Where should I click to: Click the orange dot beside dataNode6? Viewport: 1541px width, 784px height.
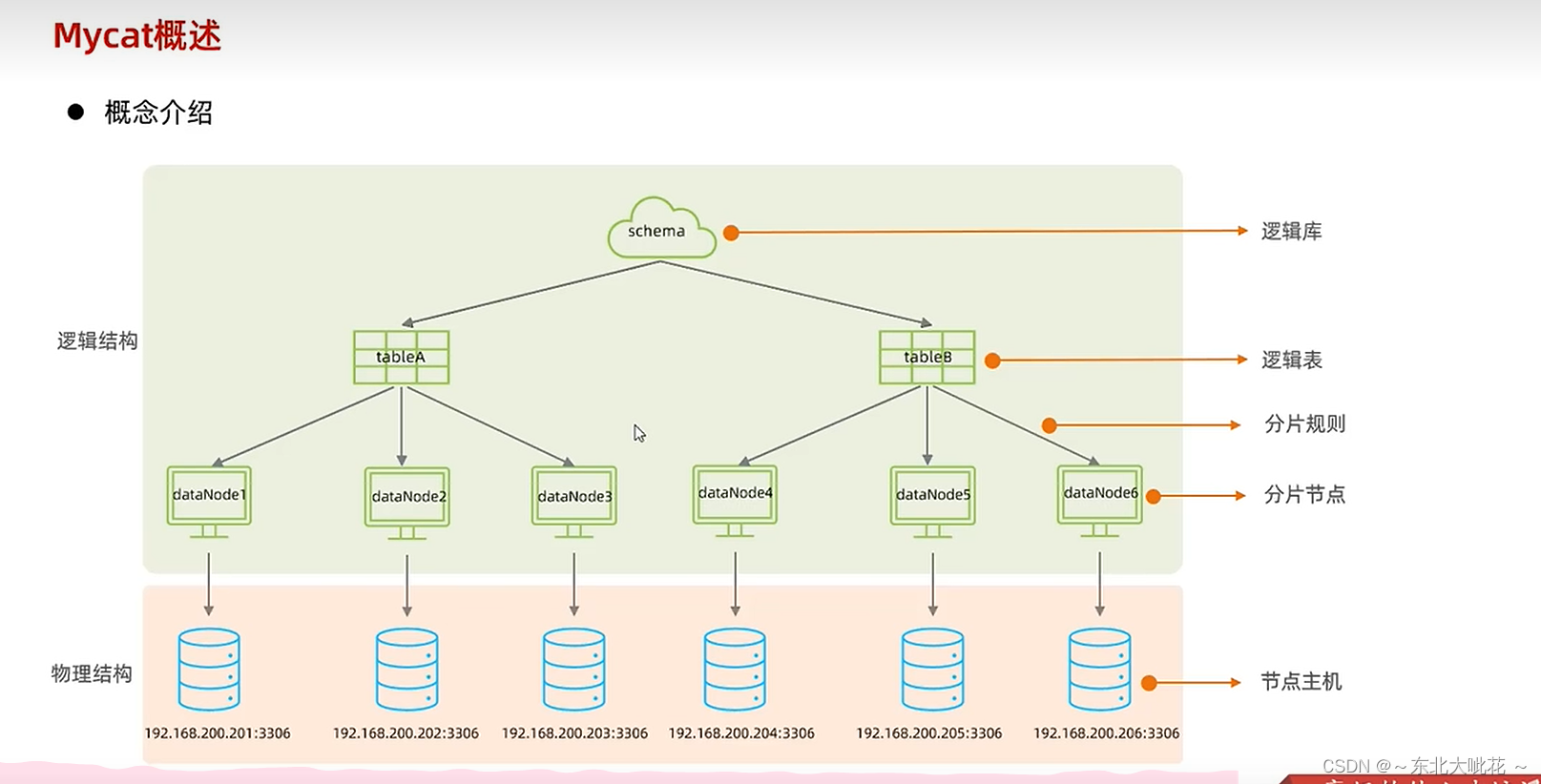1153,496
